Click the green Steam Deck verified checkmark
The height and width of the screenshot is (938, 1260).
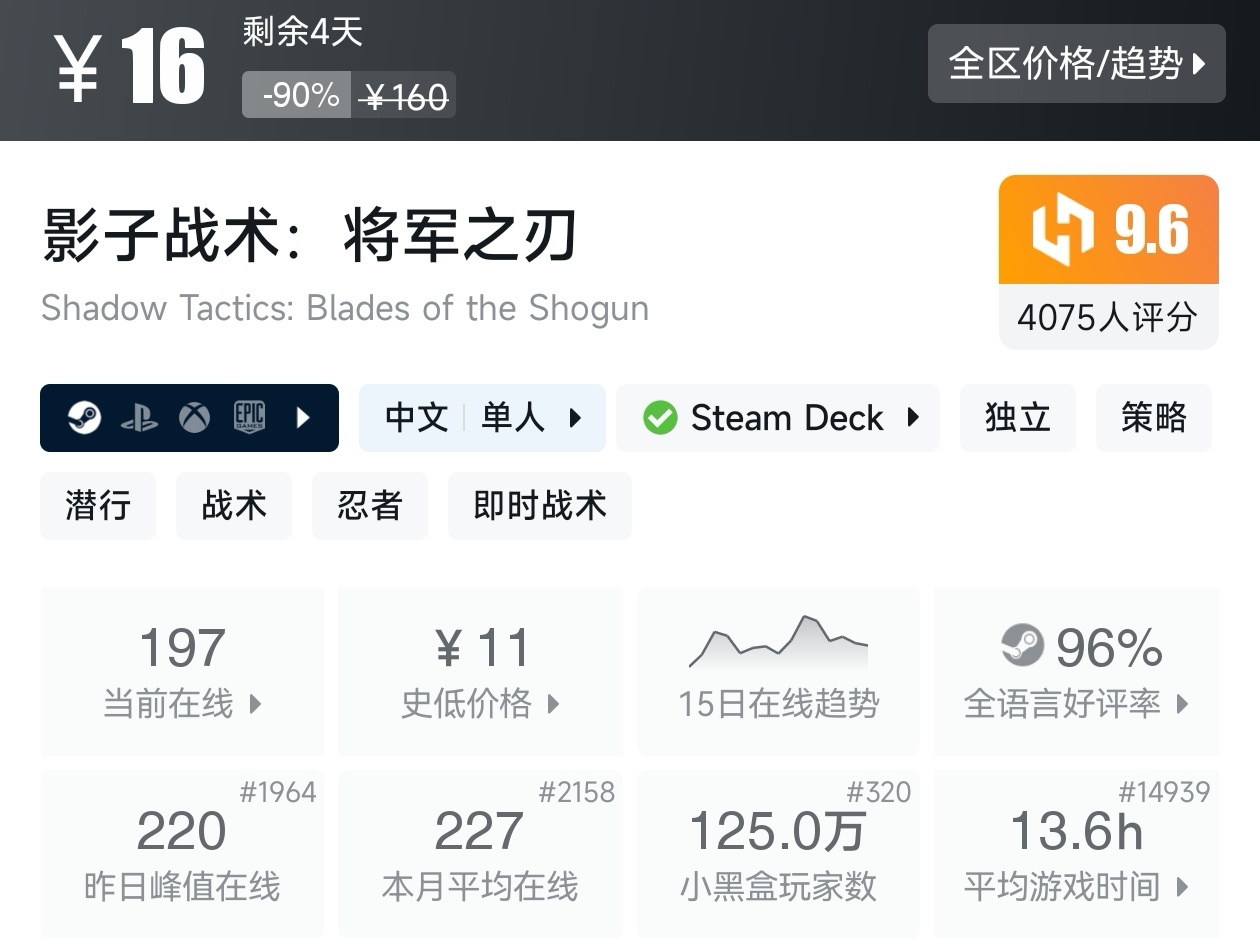[660, 418]
